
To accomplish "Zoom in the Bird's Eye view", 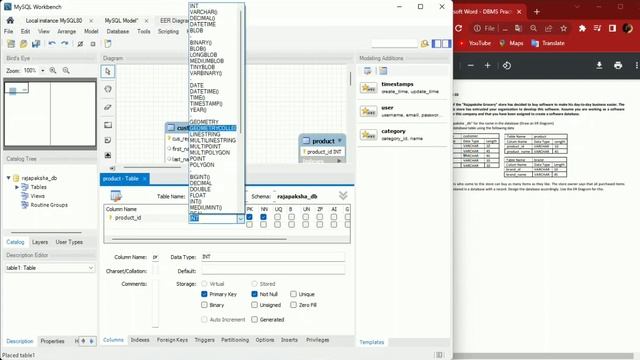I will click(53, 71).
